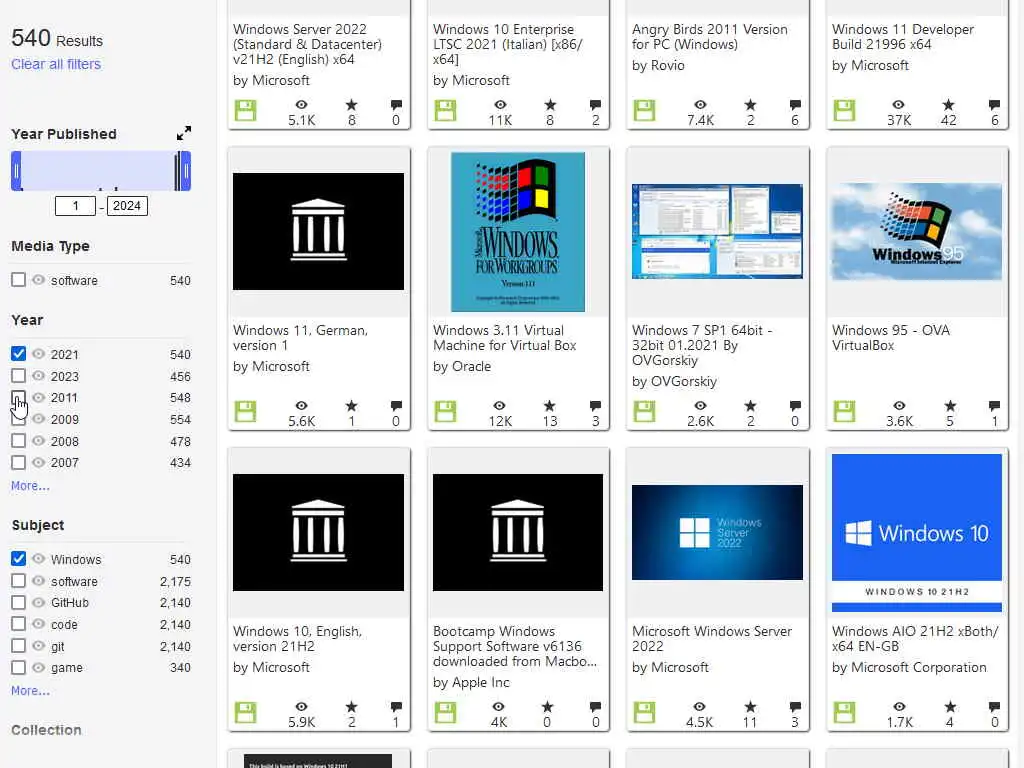This screenshot has width=1024, height=768.
Task: Click software icon on Windows 10 Enterprise LTSC card
Action: click(445, 111)
